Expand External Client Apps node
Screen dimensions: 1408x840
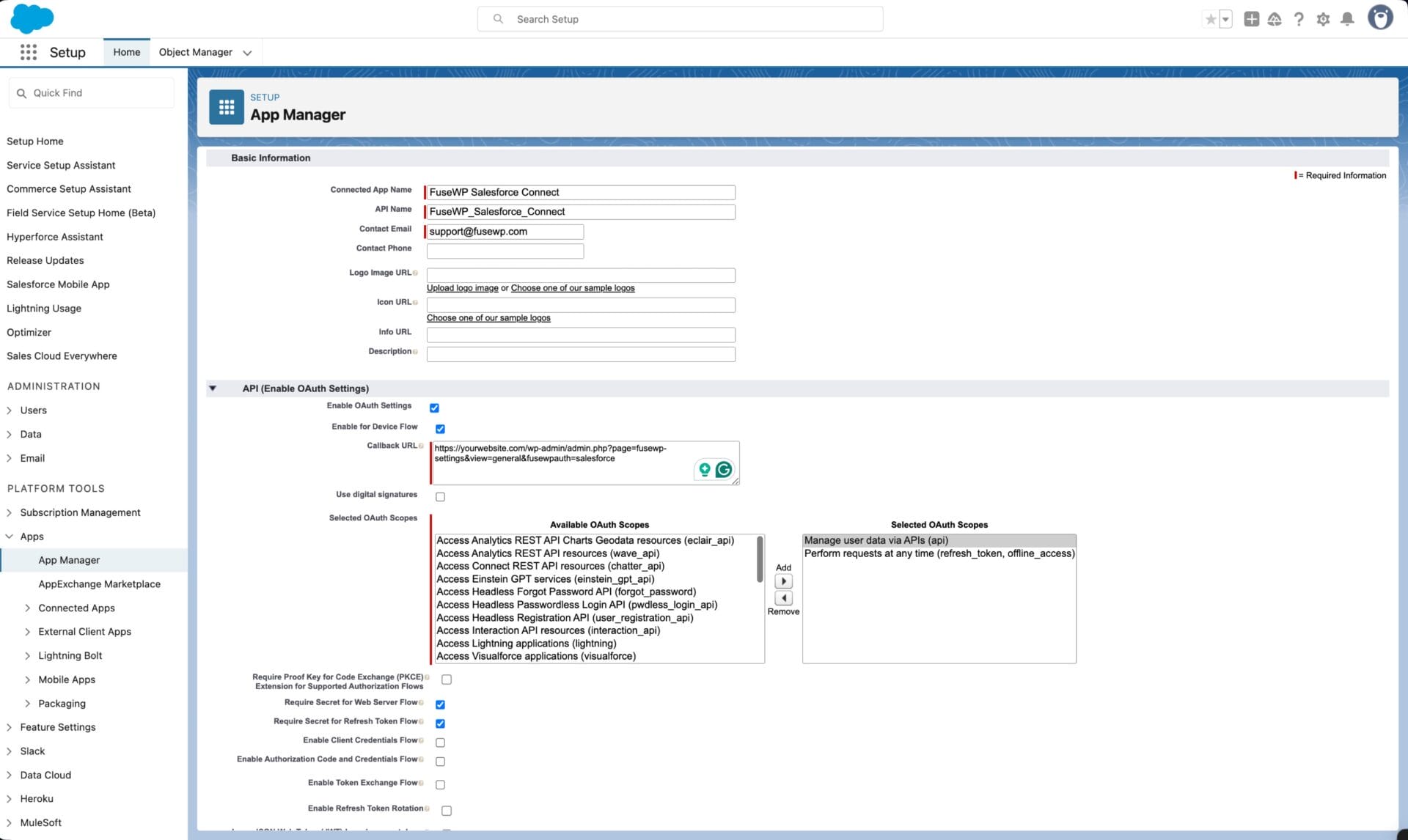28,632
